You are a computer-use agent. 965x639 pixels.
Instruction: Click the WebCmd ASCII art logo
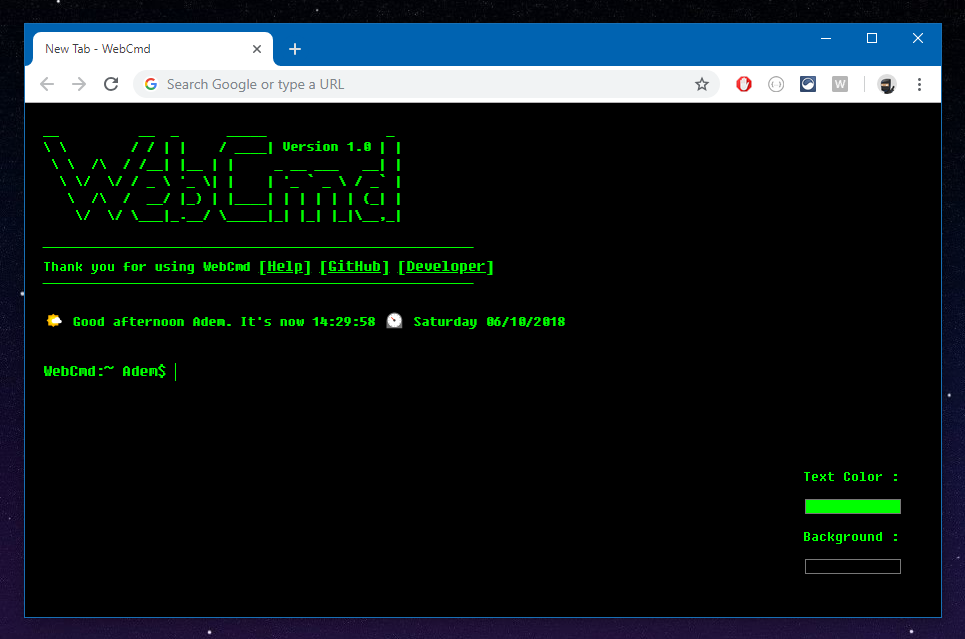point(222,177)
